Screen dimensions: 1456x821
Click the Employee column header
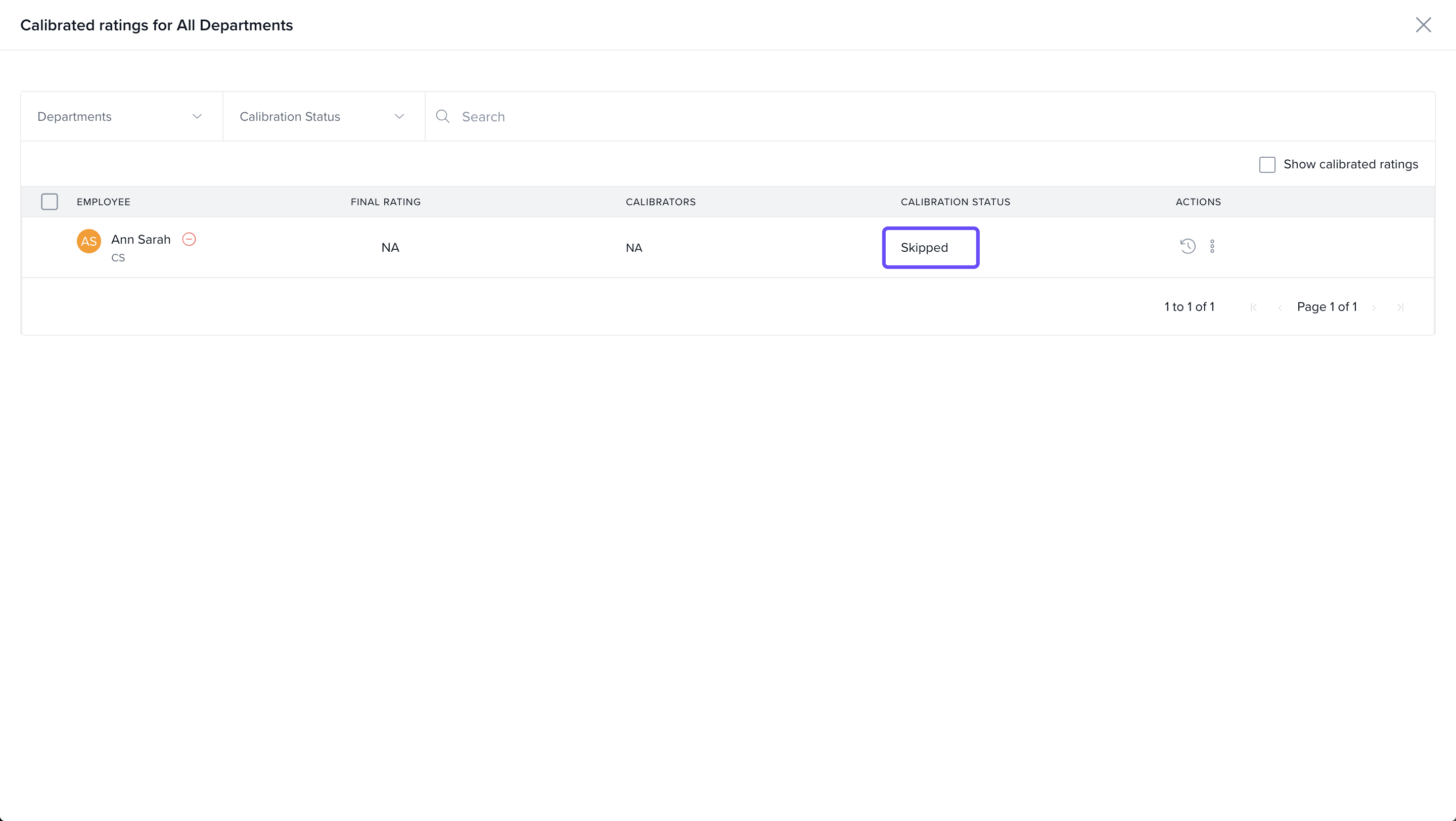pyautogui.click(x=104, y=202)
